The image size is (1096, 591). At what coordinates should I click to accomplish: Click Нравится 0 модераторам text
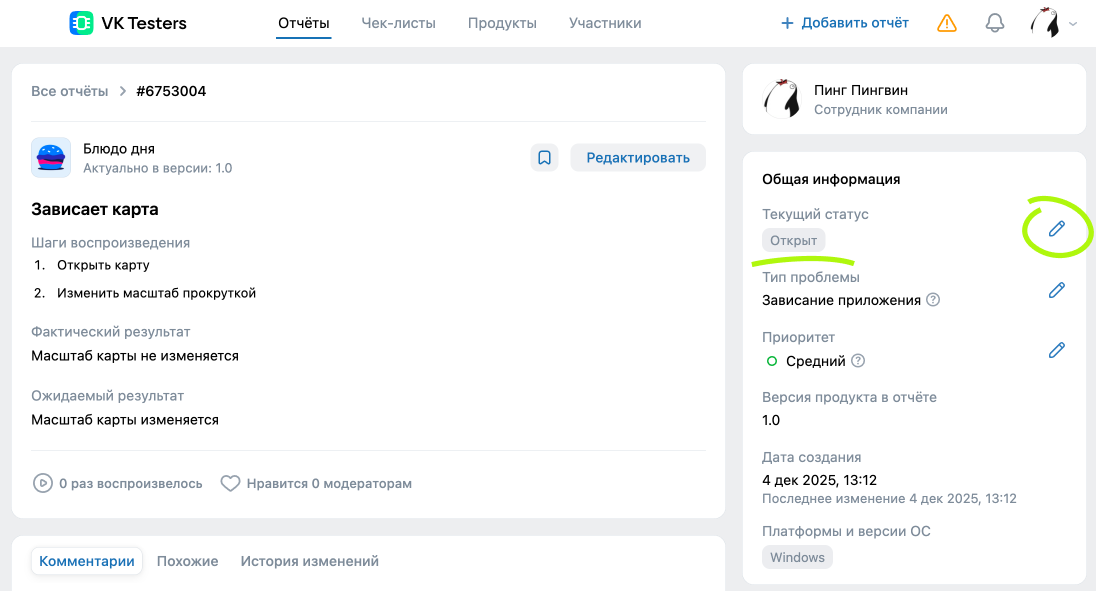(x=329, y=483)
